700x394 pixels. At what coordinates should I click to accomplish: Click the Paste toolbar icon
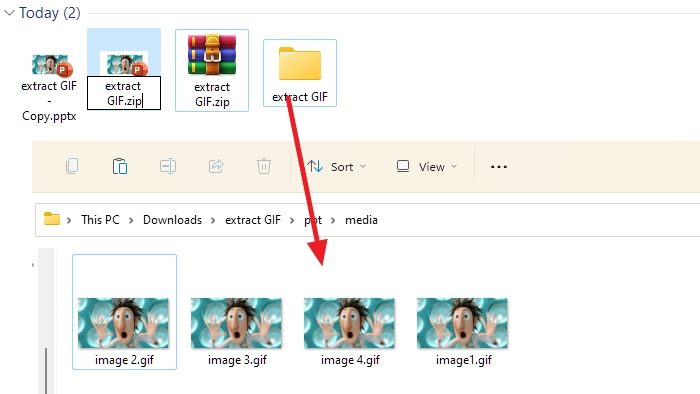pyautogui.click(x=120, y=166)
